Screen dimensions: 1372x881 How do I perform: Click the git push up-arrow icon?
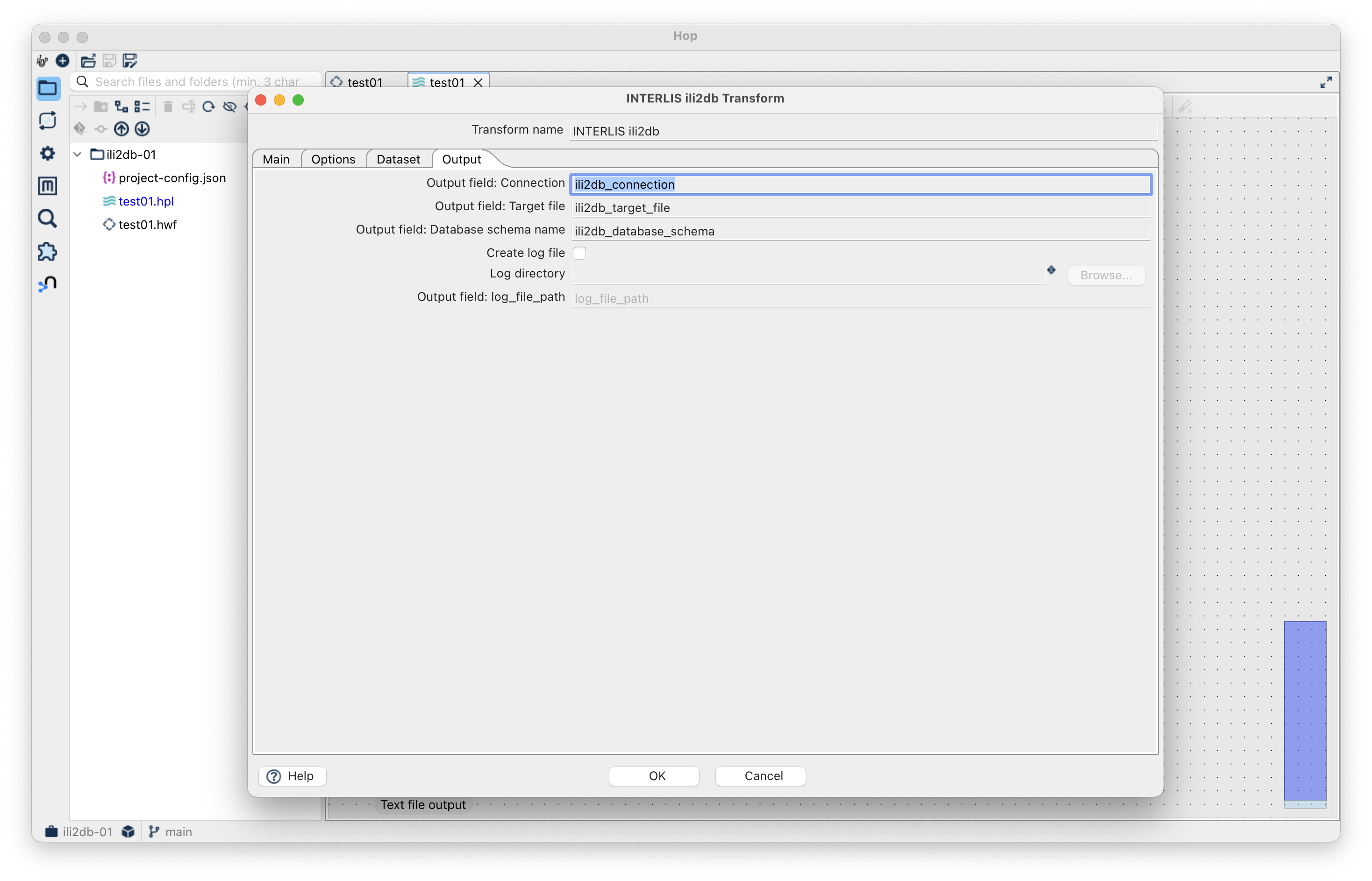[x=121, y=129]
